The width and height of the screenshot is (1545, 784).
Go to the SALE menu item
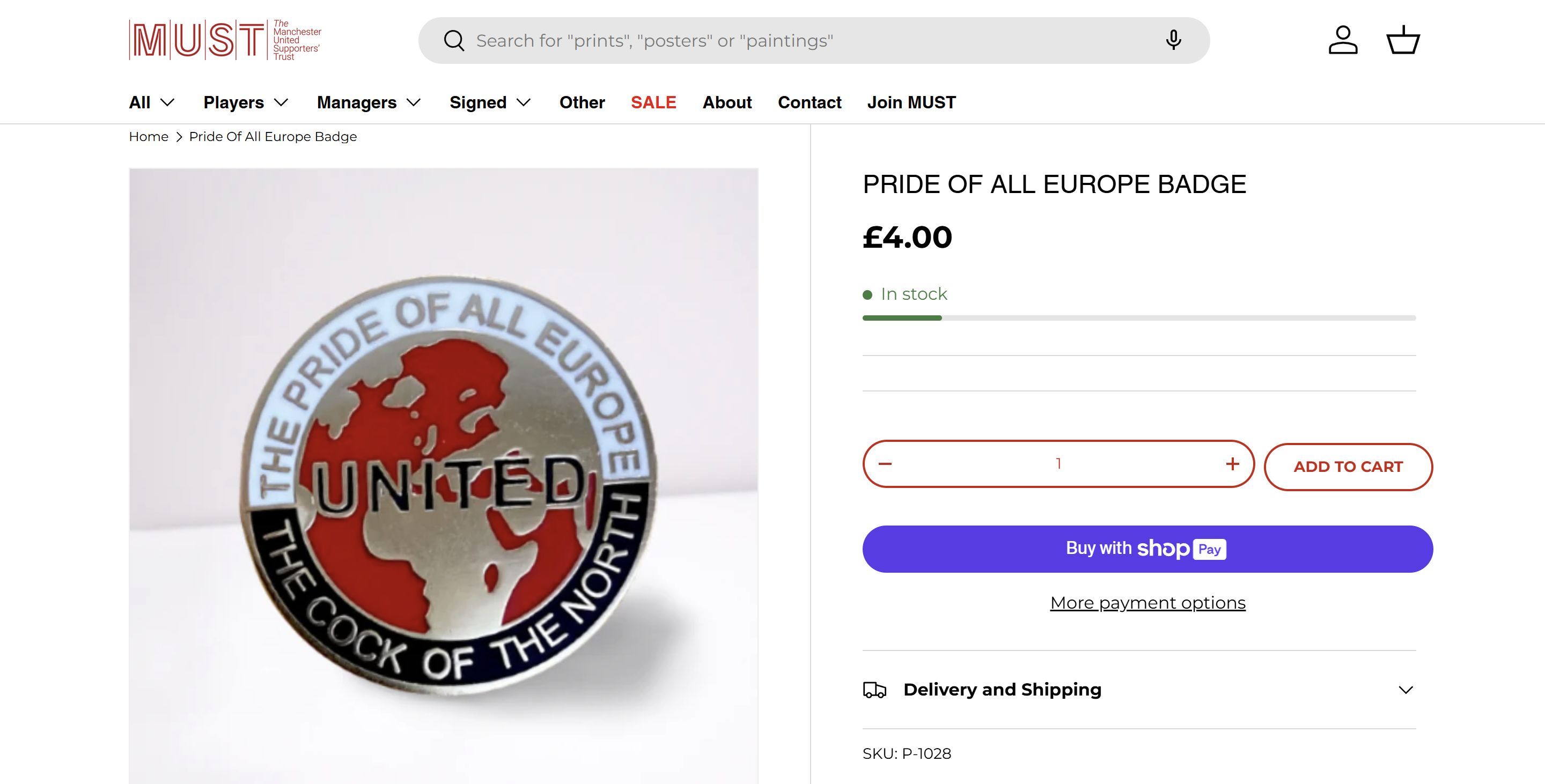coord(653,102)
